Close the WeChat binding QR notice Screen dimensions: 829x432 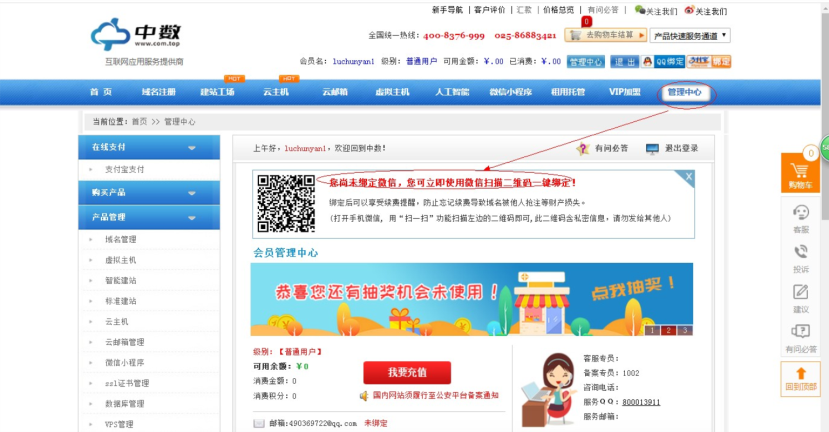[688, 177]
